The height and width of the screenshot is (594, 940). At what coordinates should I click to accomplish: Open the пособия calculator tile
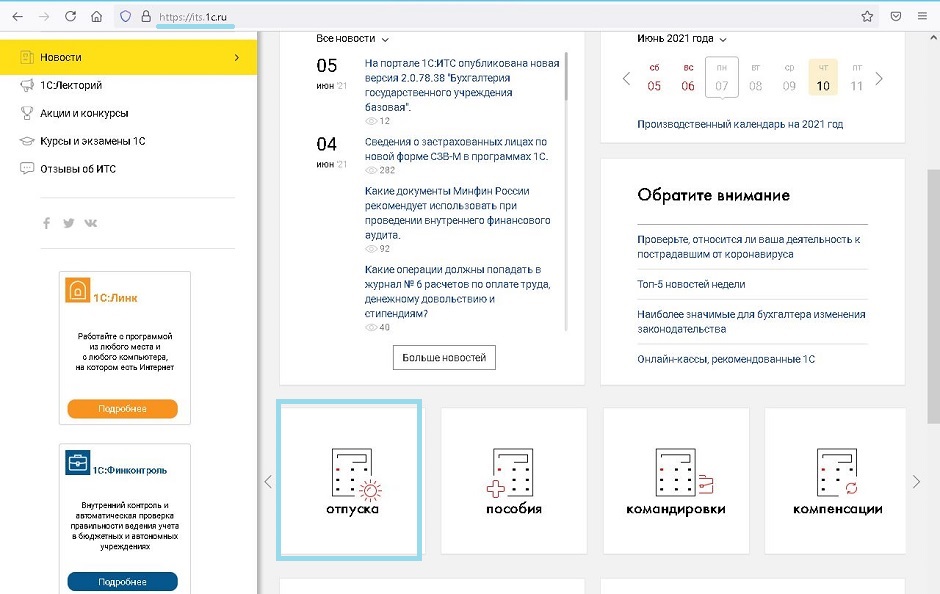(x=514, y=481)
